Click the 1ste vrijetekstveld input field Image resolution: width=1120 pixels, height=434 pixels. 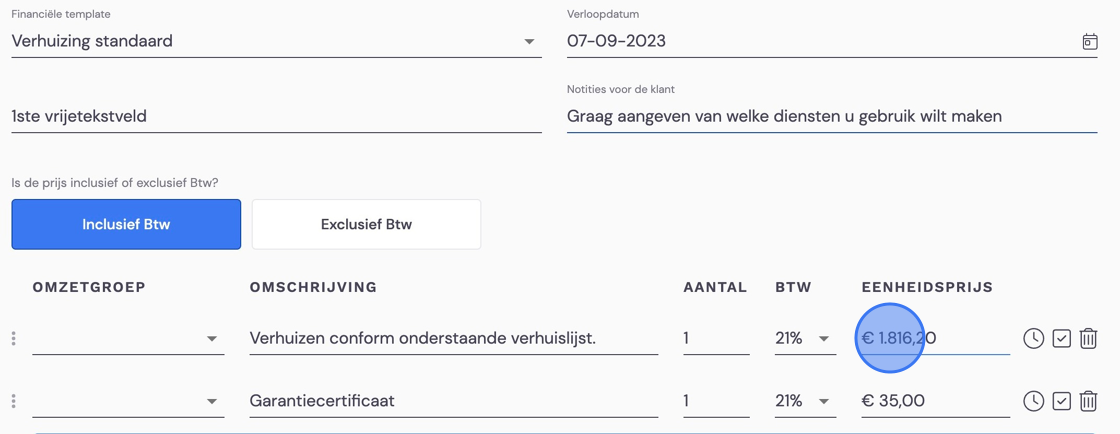276,116
